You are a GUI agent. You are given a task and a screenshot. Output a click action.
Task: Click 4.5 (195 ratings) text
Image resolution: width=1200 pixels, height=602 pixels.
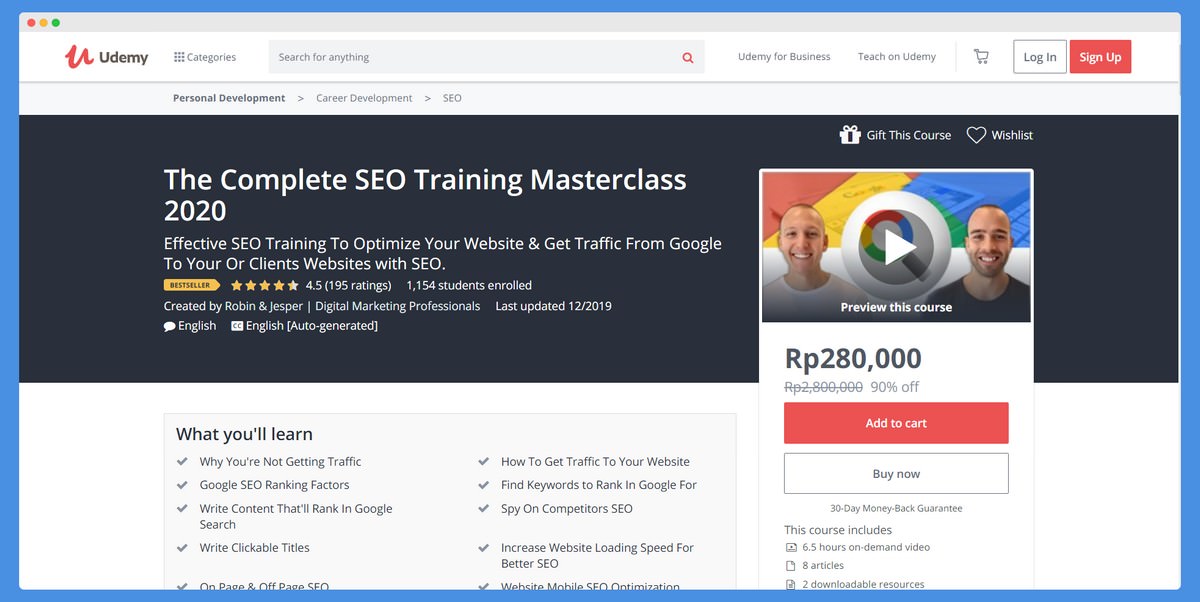(348, 285)
